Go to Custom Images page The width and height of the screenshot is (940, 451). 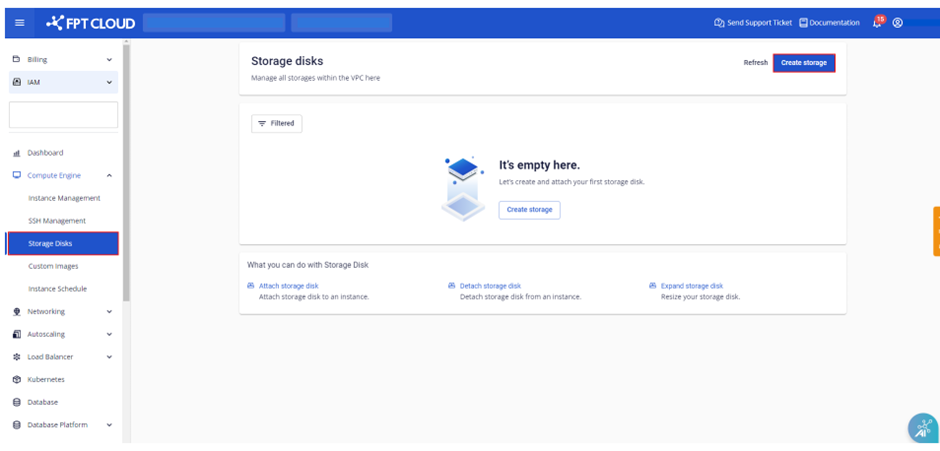53,266
